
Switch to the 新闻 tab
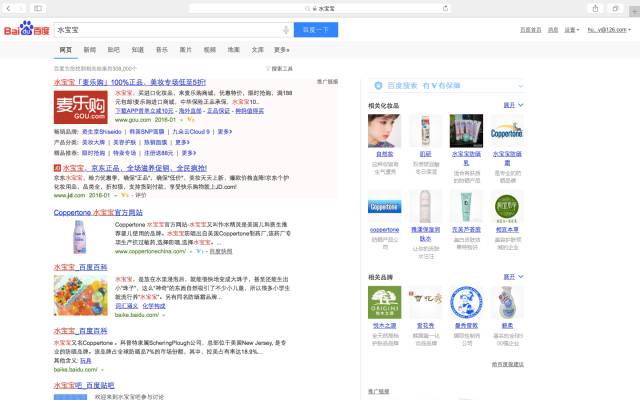click(89, 50)
